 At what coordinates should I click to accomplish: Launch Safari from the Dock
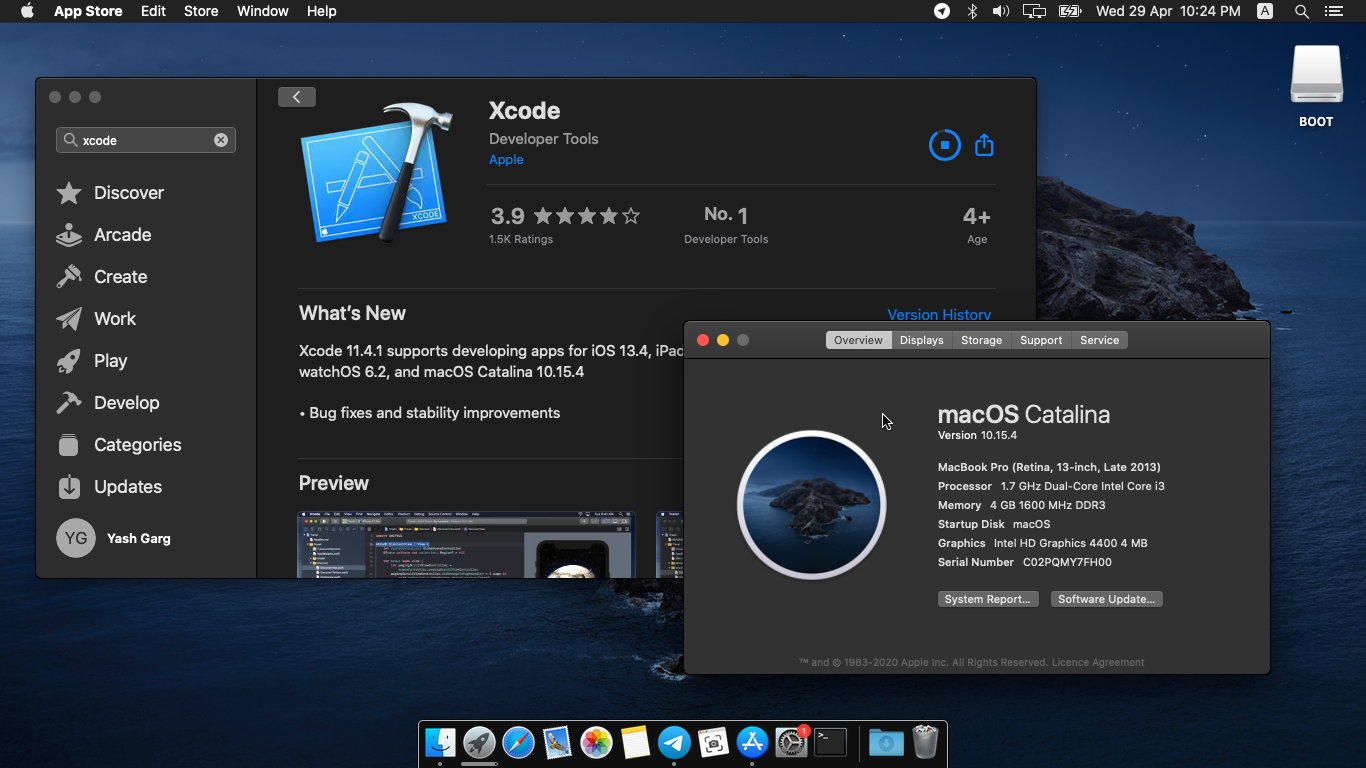(518, 742)
